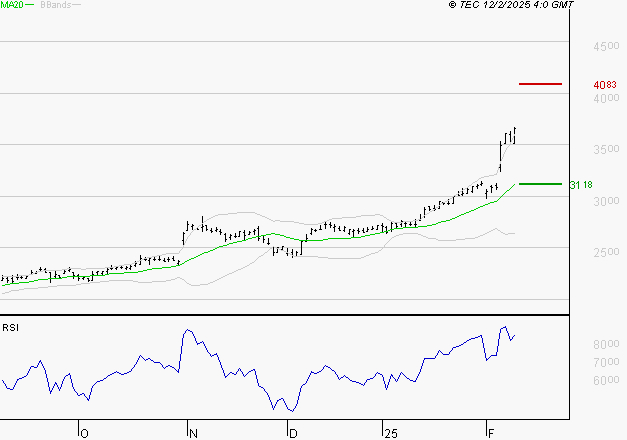
Task: Click the most recent price bar near 3600
Action: click(x=514, y=134)
